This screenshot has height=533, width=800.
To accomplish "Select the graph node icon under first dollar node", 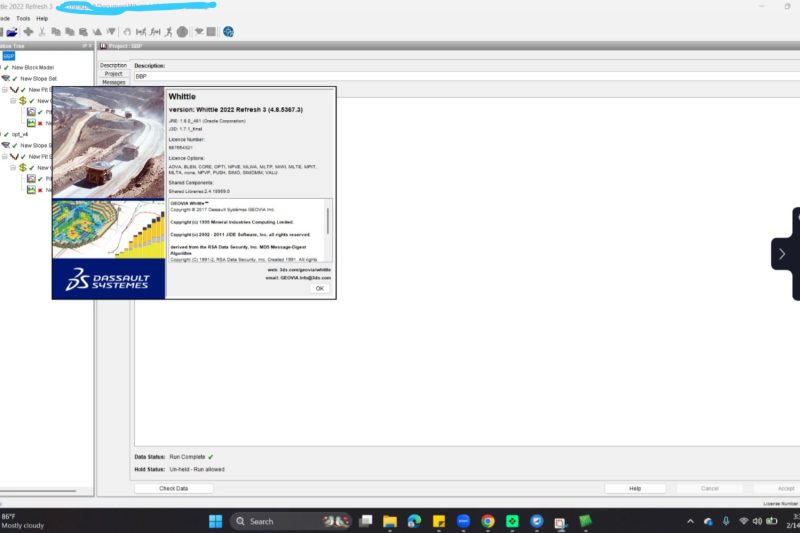I will click(x=31, y=112).
